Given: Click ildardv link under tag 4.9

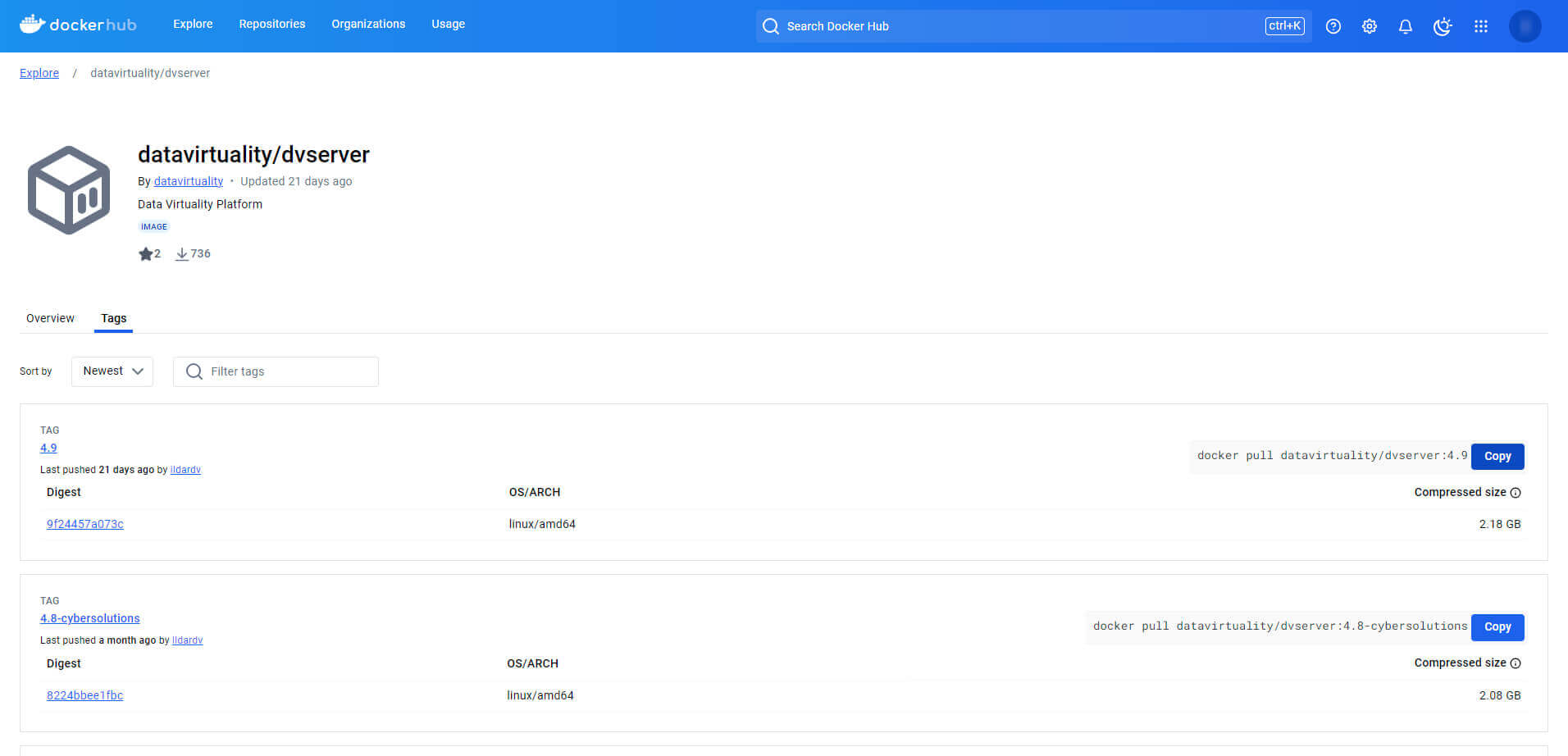Looking at the screenshot, I should (185, 470).
